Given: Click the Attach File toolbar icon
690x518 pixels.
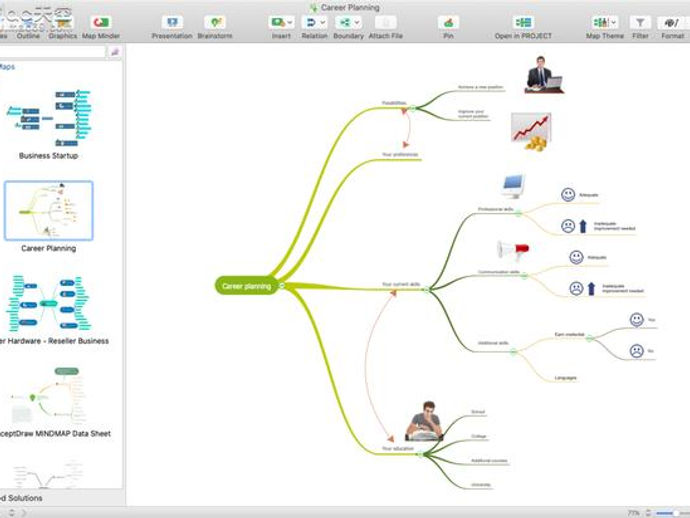Looking at the screenshot, I should [386, 22].
